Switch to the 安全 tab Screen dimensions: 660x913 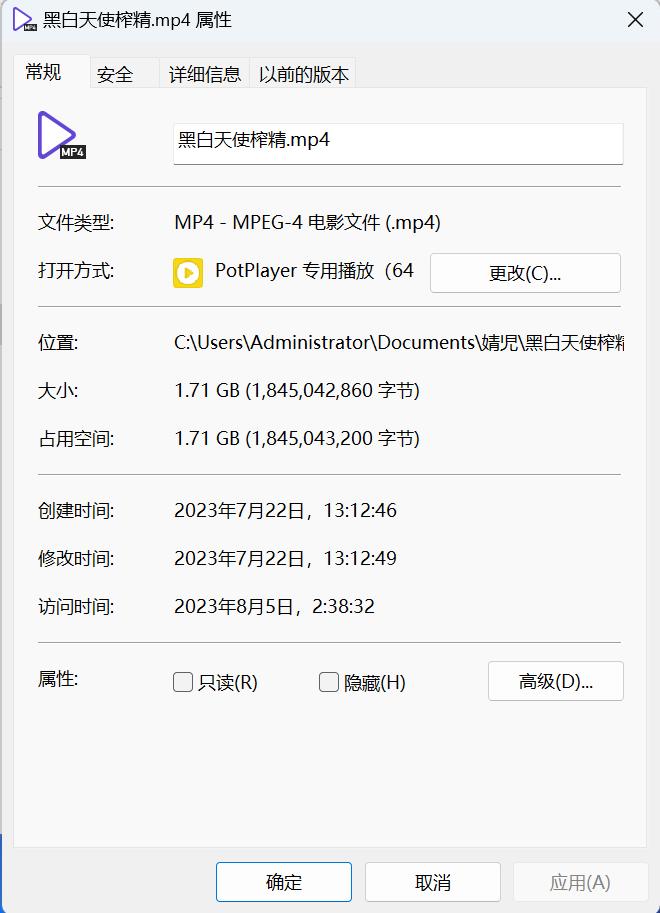coord(115,74)
